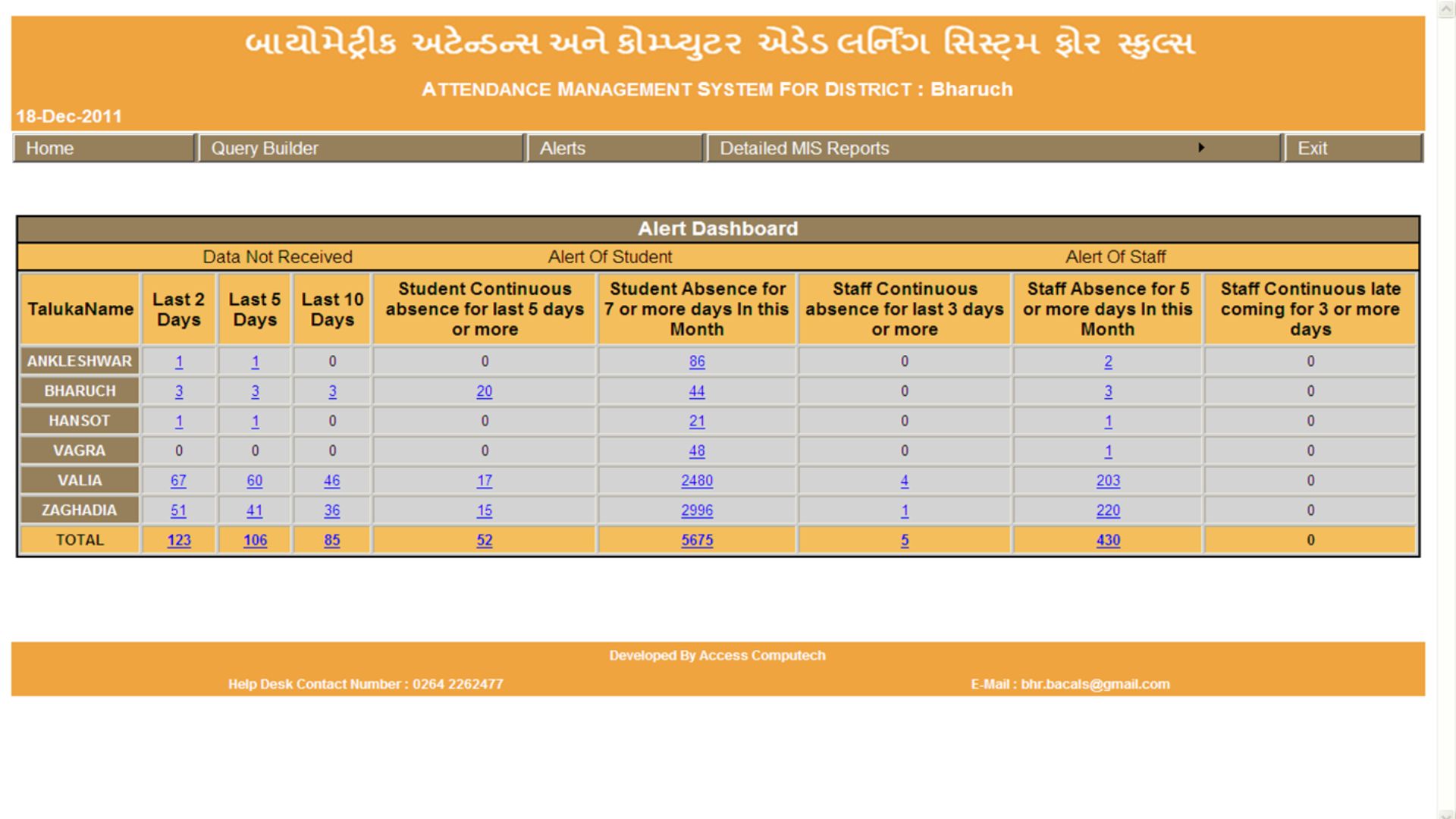
Task: Click total Last 2 Days link 123
Action: tap(179, 541)
